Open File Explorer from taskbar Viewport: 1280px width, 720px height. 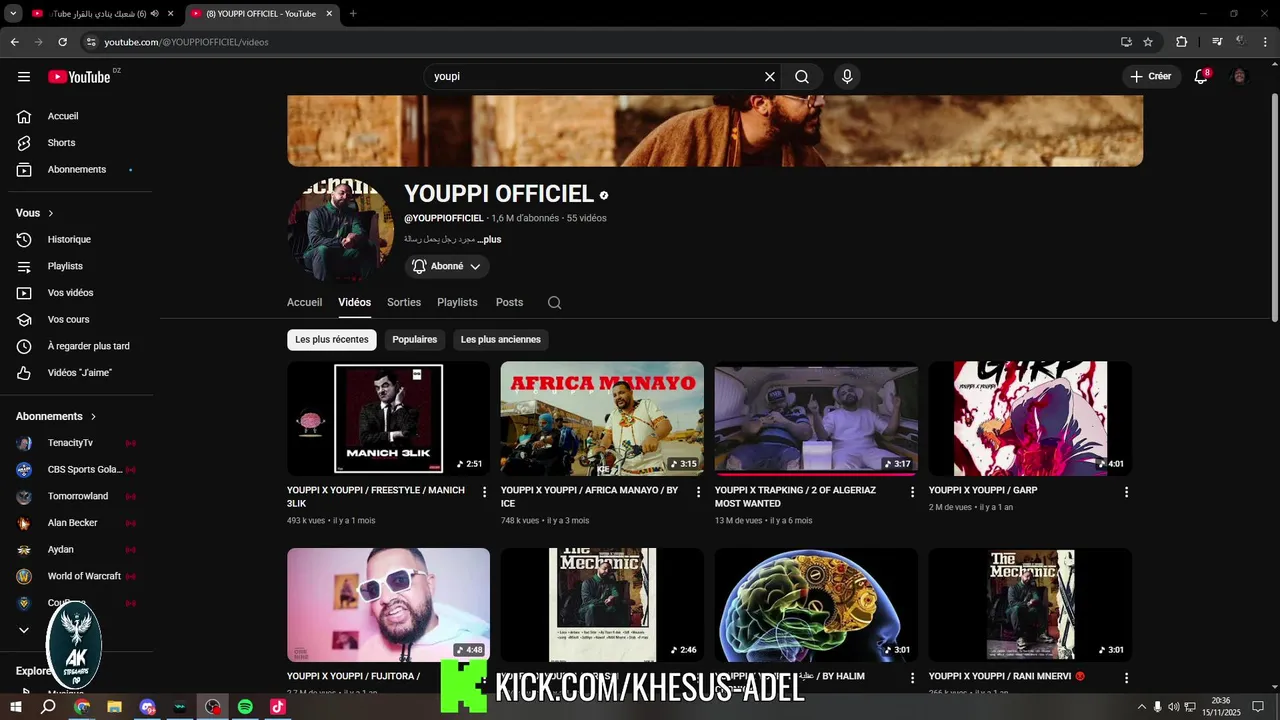pos(114,707)
